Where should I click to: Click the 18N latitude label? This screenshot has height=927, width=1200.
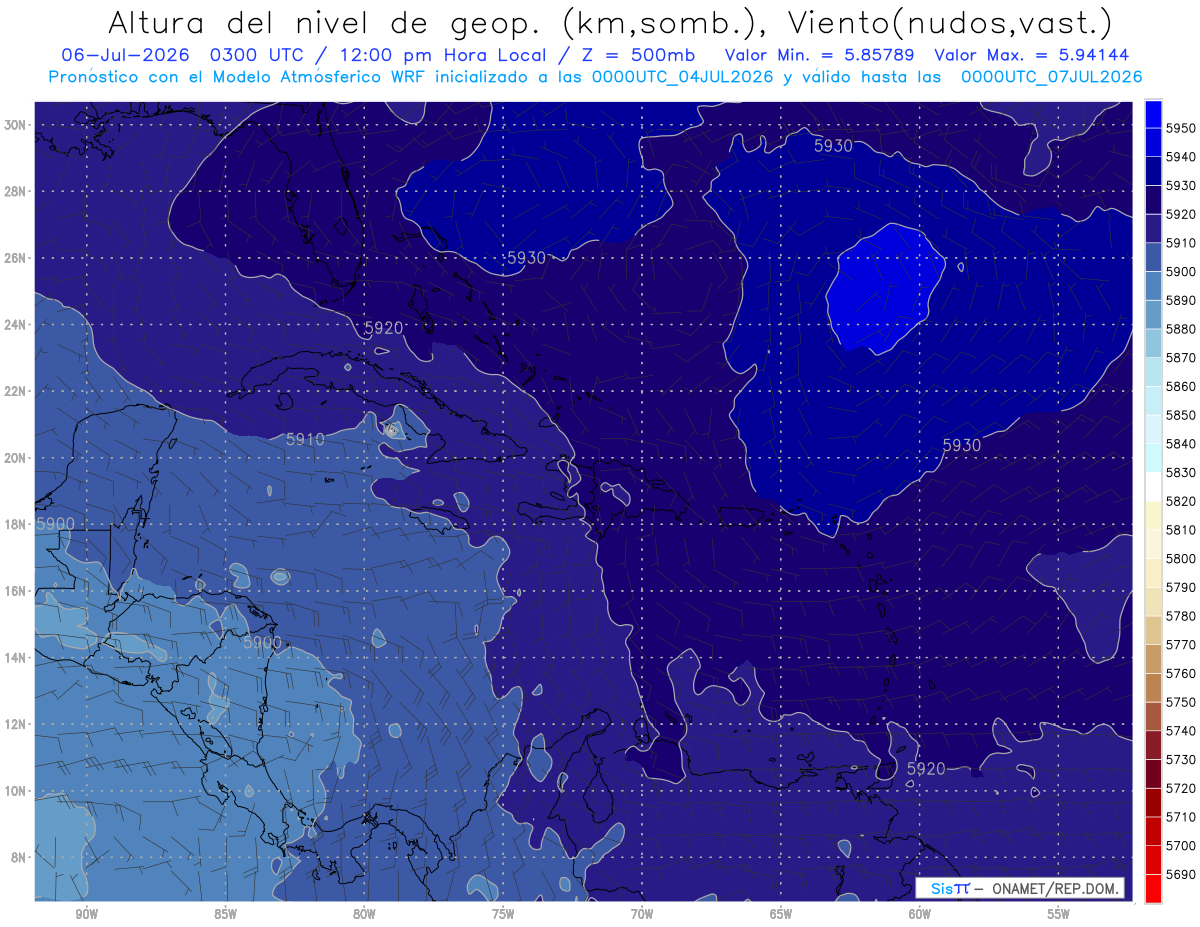(x=16, y=524)
